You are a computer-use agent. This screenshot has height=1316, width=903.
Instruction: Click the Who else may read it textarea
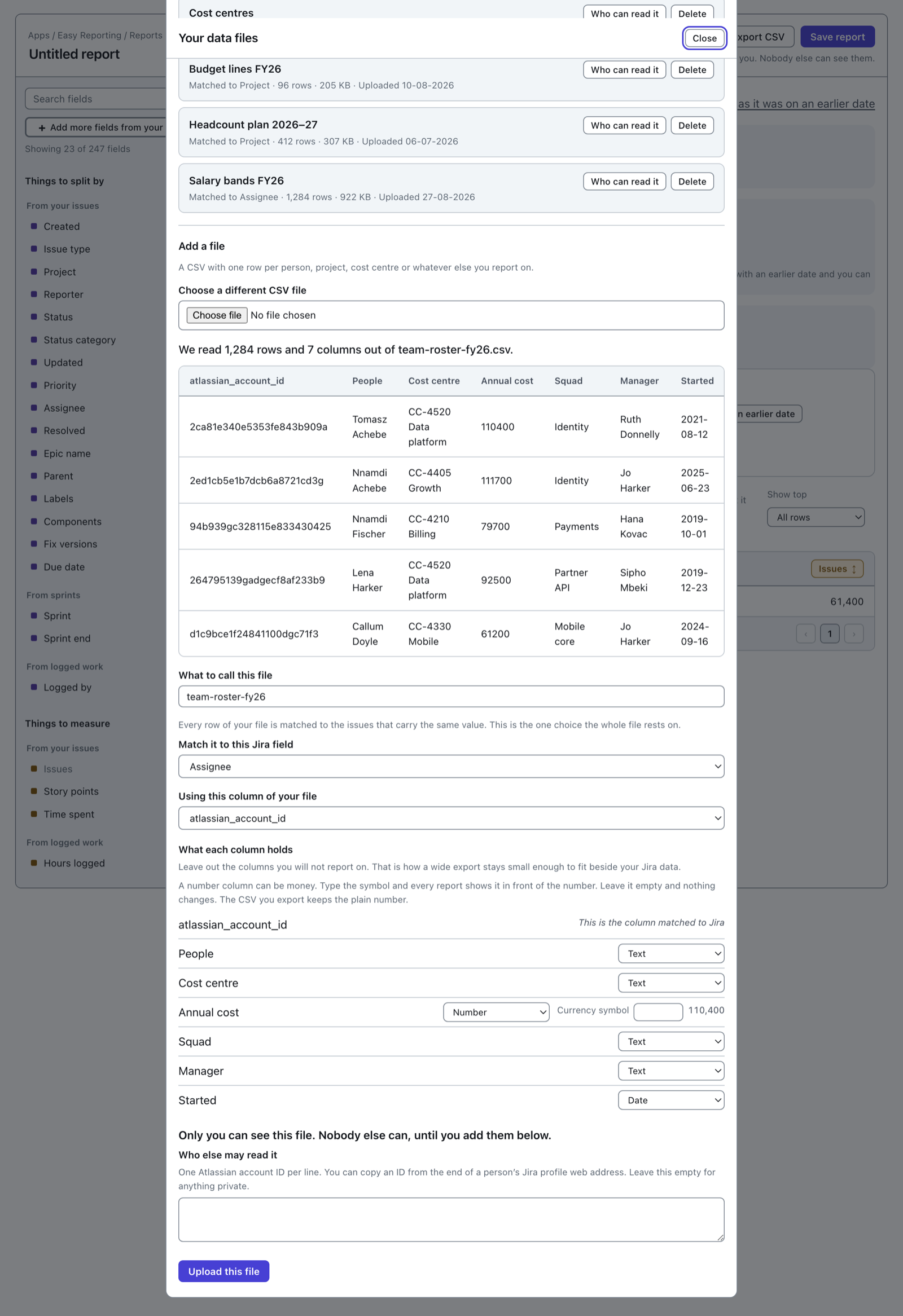451,1218
